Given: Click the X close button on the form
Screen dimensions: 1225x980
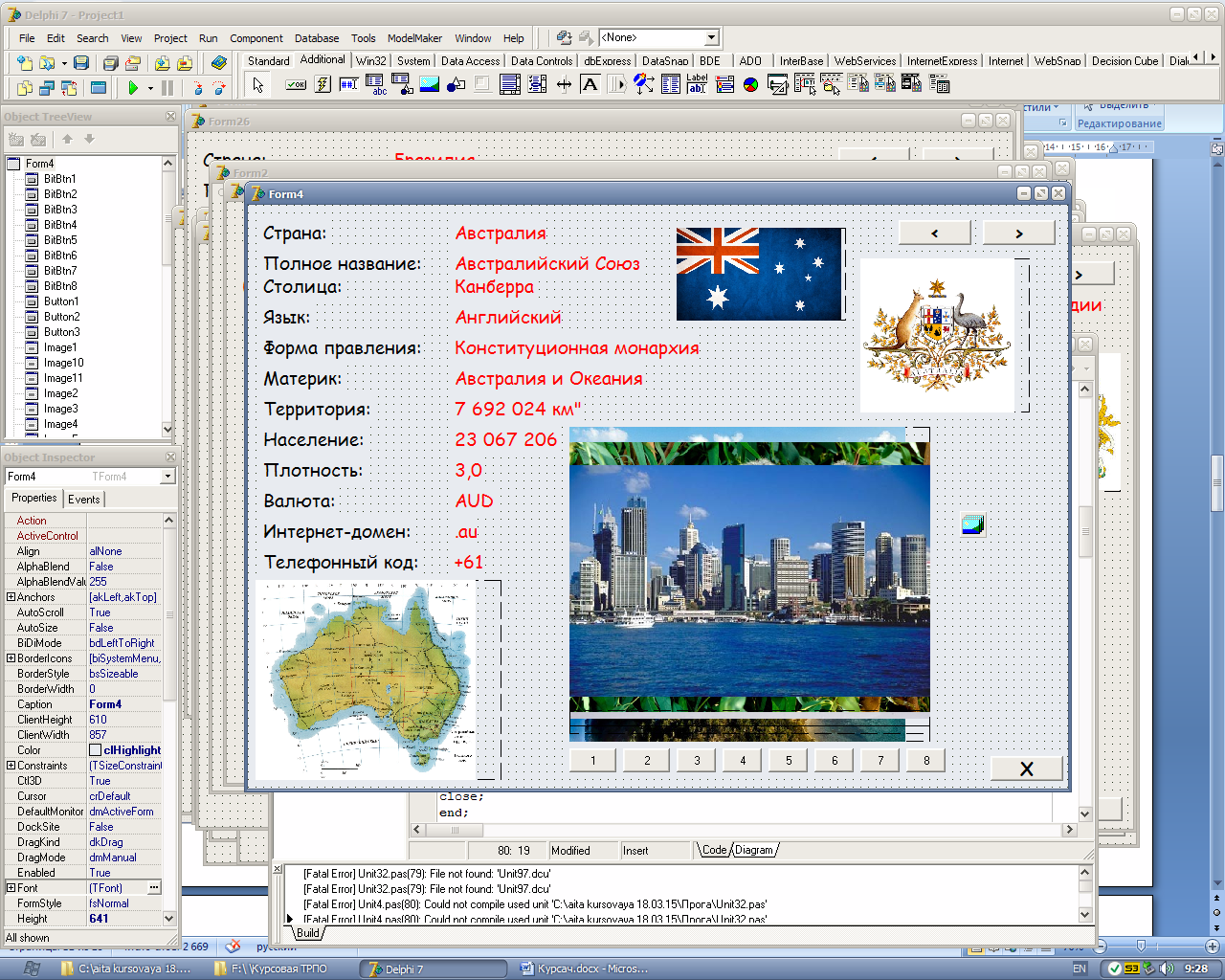Looking at the screenshot, I should point(1026,768).
